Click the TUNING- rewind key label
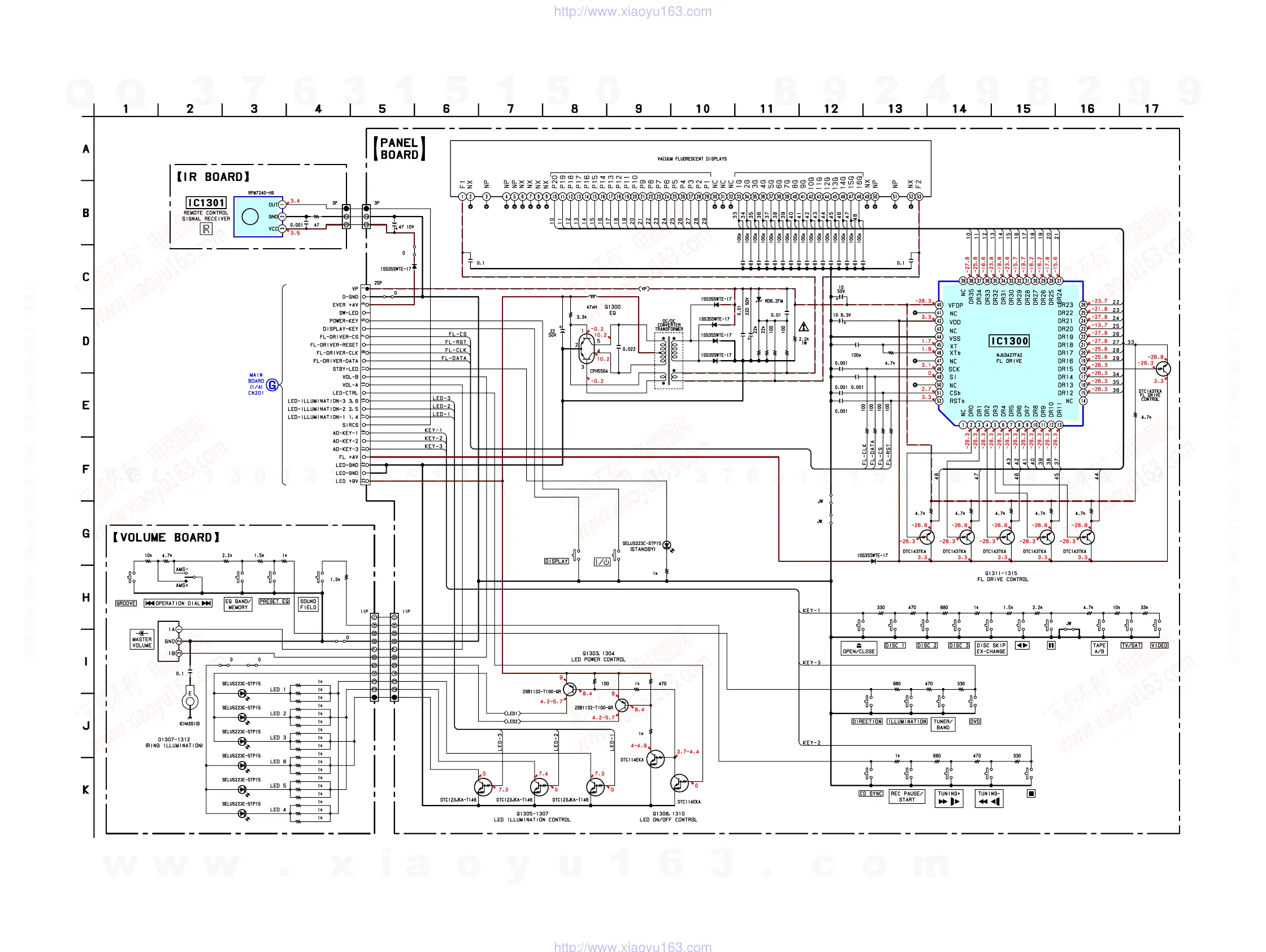The image size is (1266, 952). [x=989, y=798]
